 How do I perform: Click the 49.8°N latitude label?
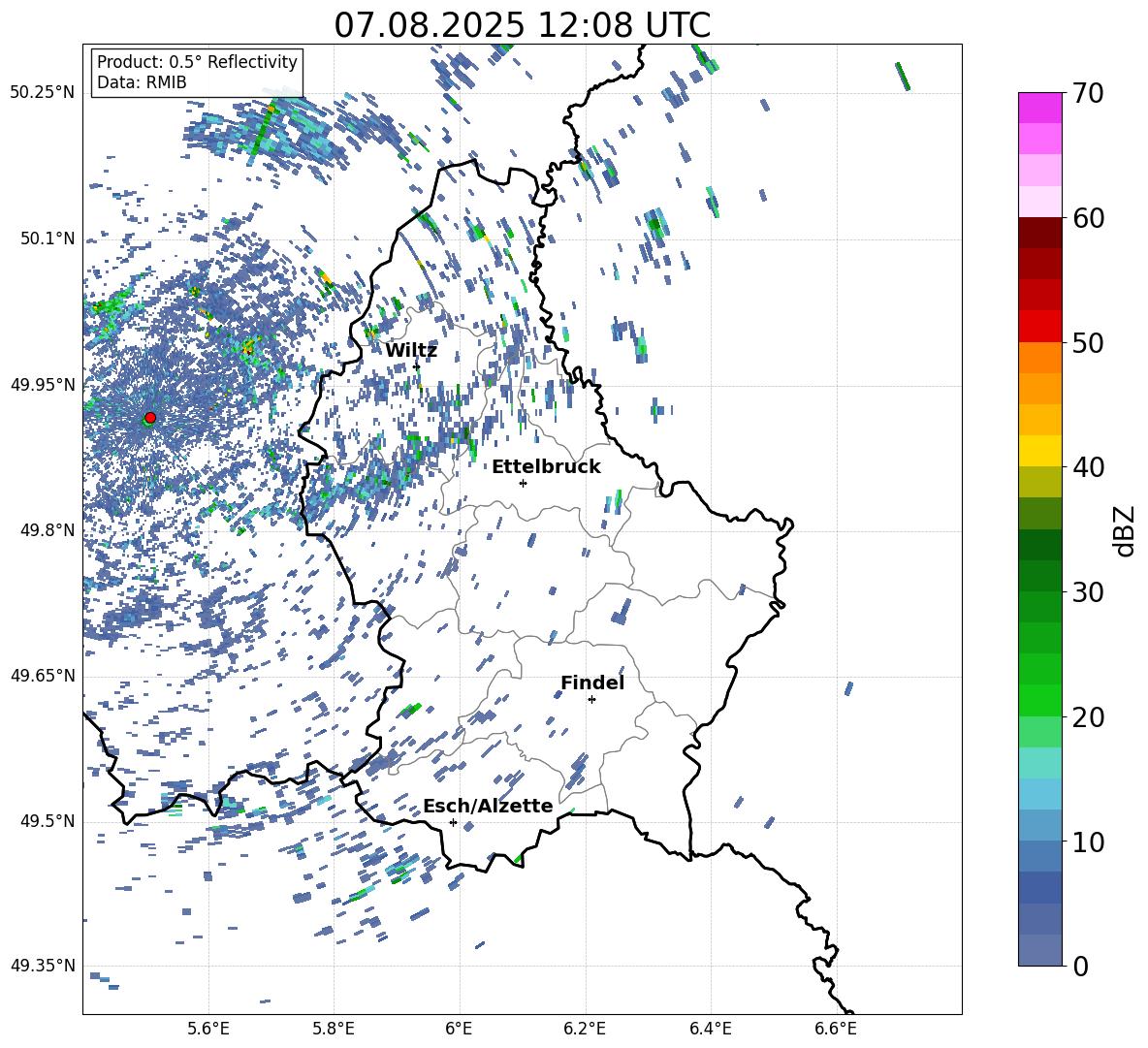[x=48, y=530]
